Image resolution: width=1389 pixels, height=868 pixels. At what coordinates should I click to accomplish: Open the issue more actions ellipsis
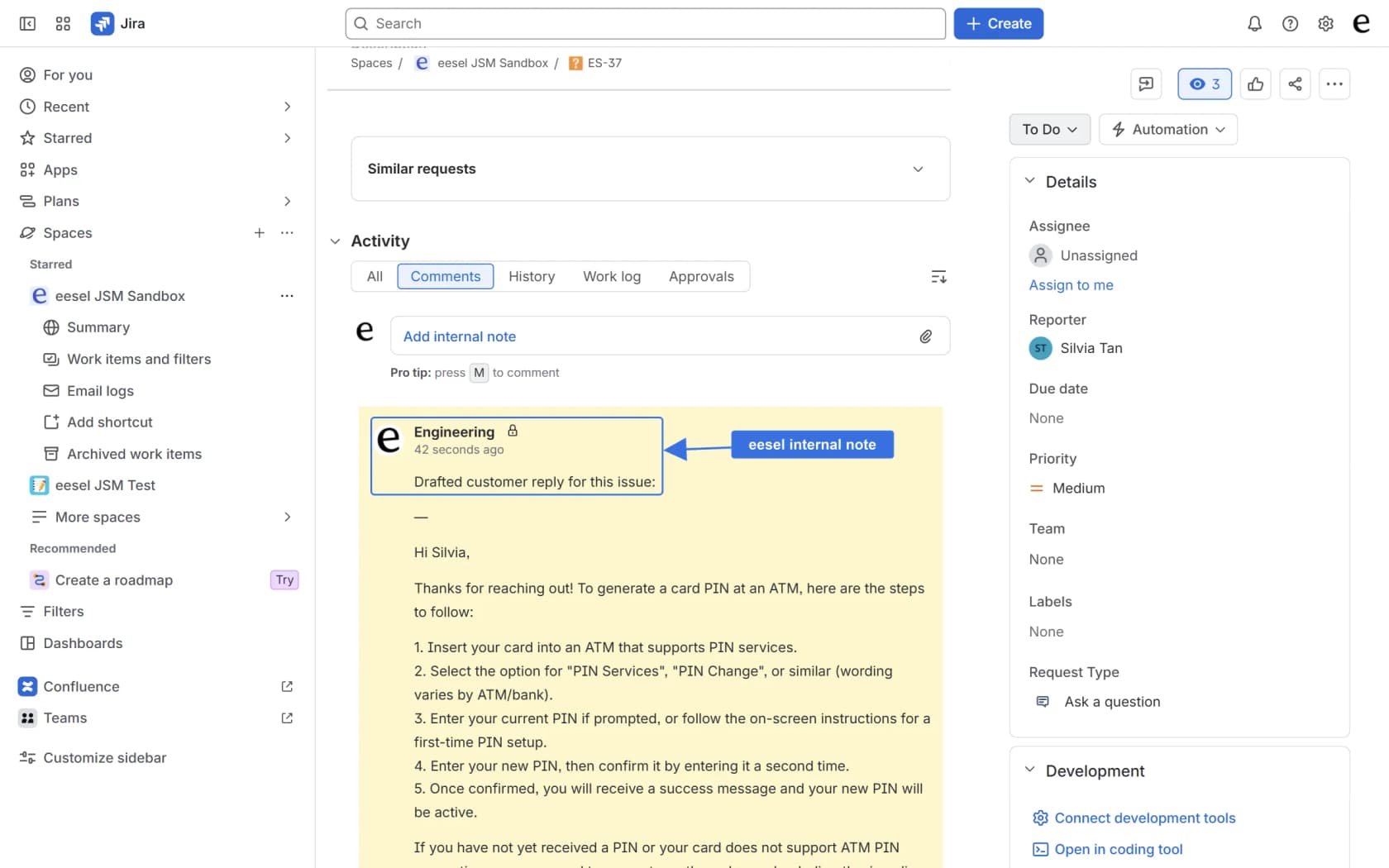pos(1334,83)
